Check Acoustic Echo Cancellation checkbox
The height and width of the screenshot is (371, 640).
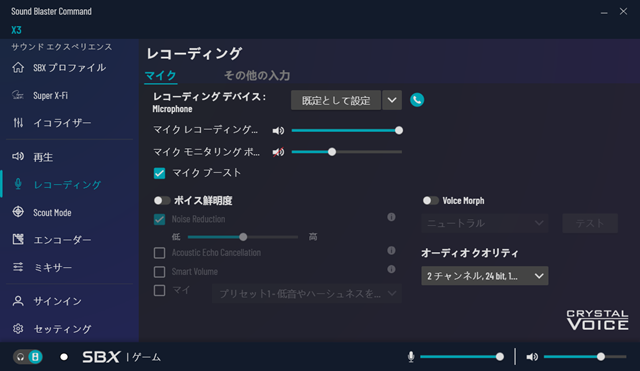160,253
